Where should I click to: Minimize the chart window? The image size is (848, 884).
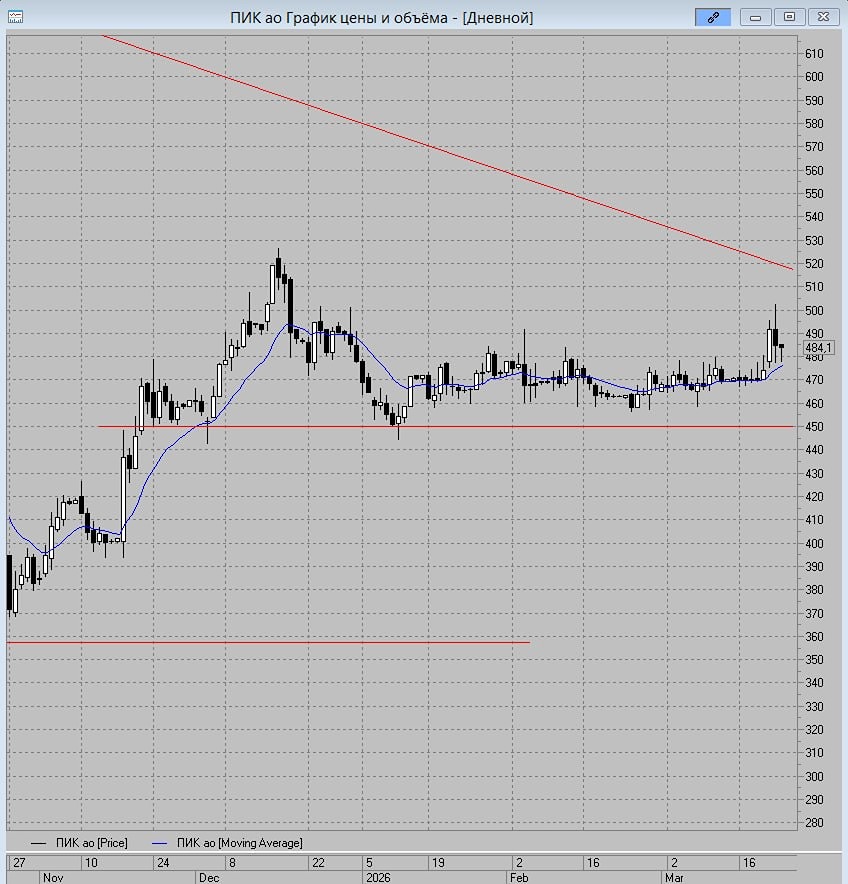(x=756, y=17)
